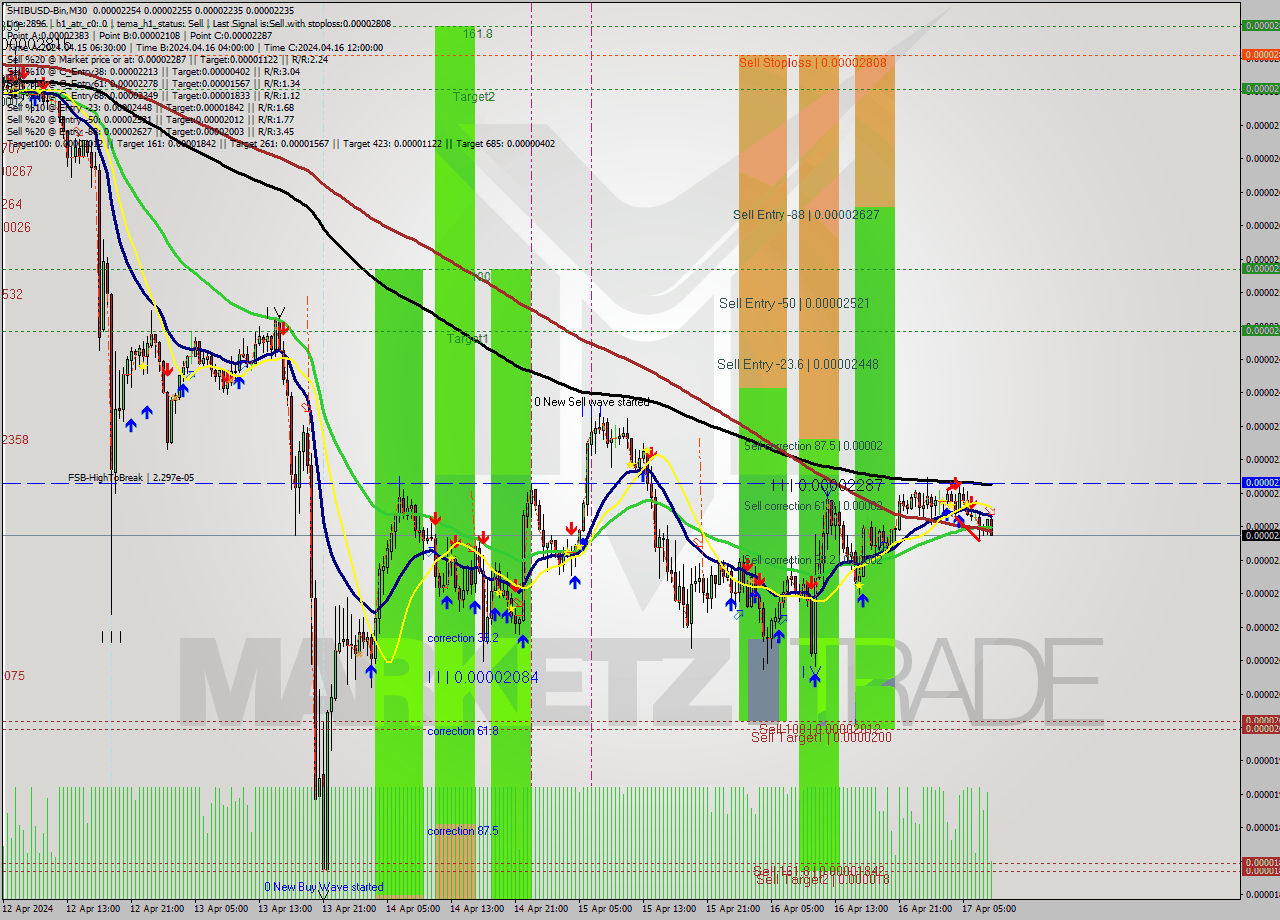Image resolution: width=1280 pixels, height=920 pixels.
Task: Click the black current price tag on axis
Action: [x=1260, y=535]
